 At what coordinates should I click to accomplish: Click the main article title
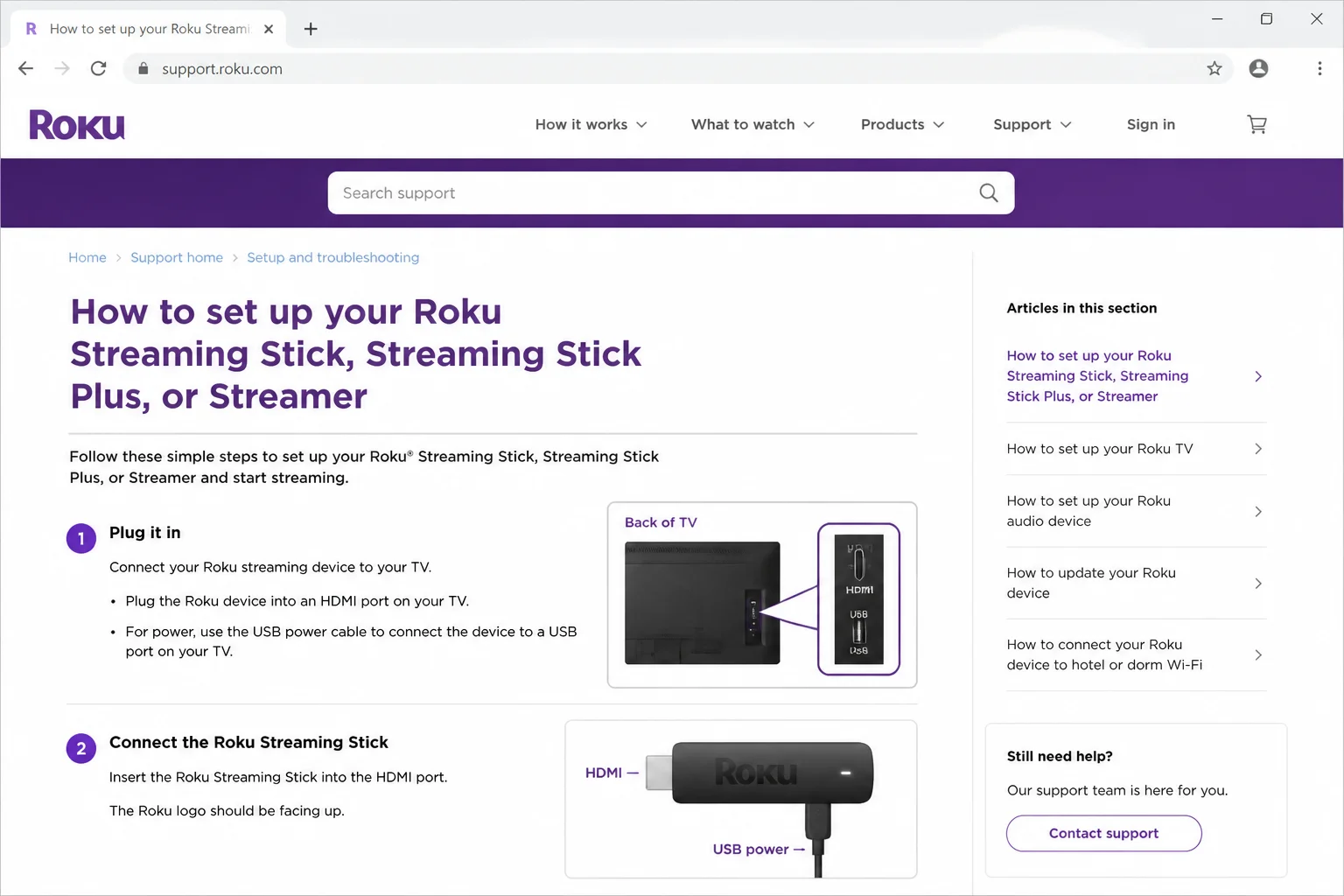click(356, 354)
